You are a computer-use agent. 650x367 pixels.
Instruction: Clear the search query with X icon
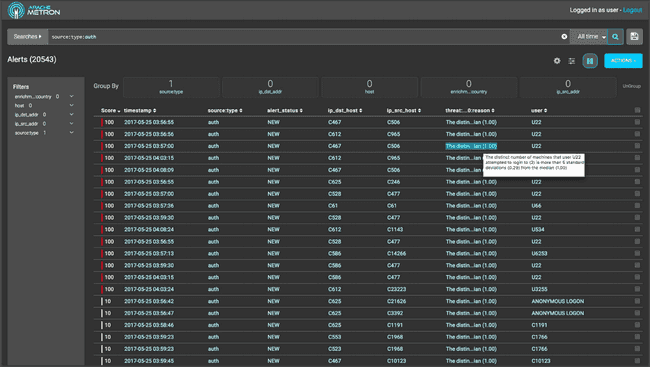(x=564, y=36)
